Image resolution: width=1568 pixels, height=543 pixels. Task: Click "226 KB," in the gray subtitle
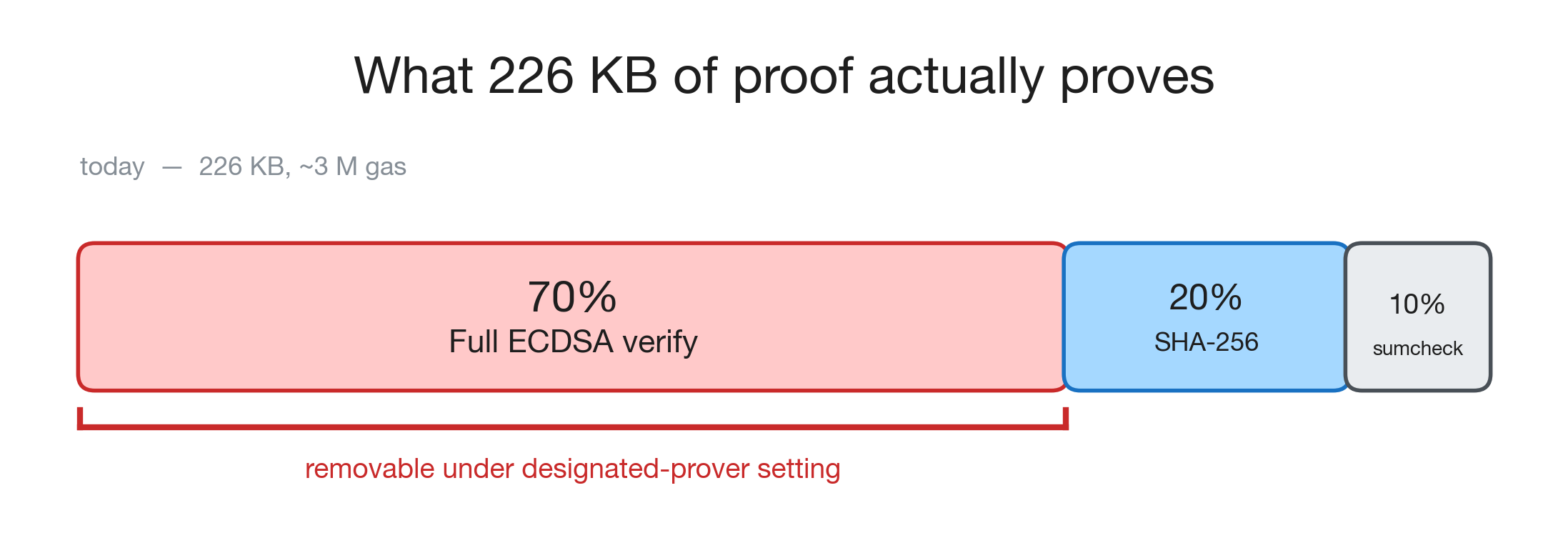click(244, 166)
